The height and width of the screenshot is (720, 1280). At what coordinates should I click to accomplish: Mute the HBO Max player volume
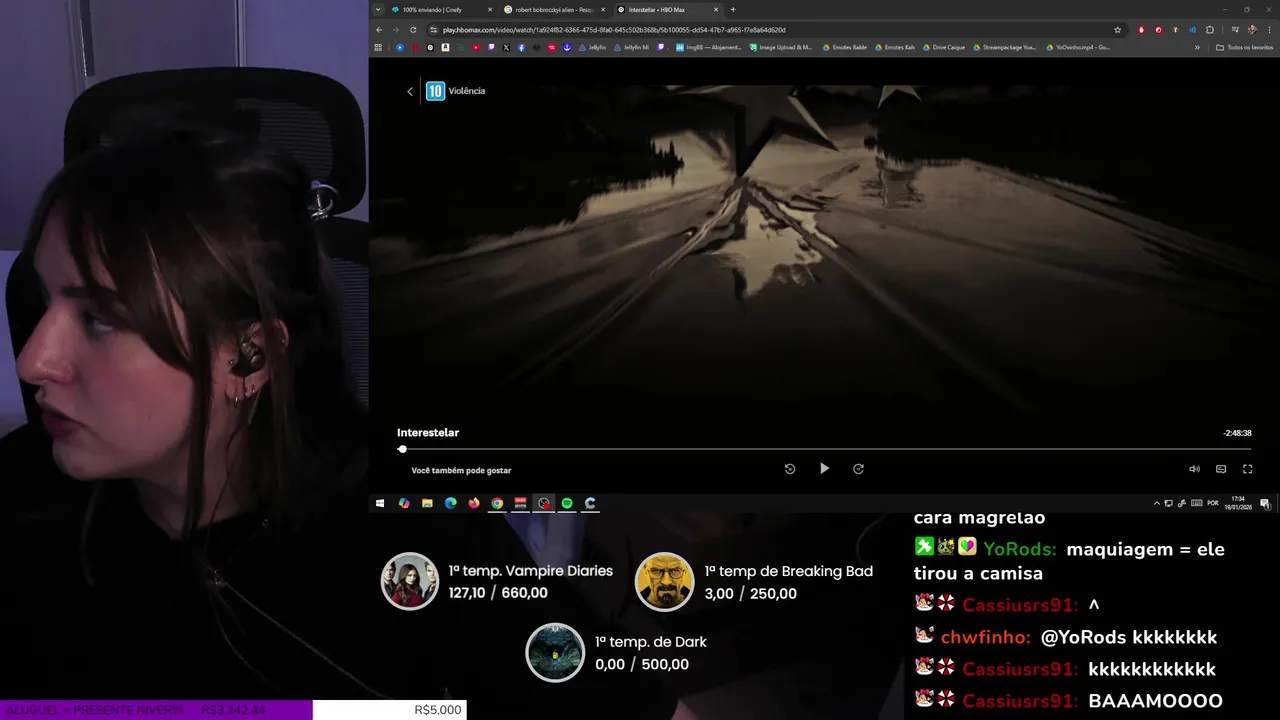pyautogui.click(x=1194, y=469)
